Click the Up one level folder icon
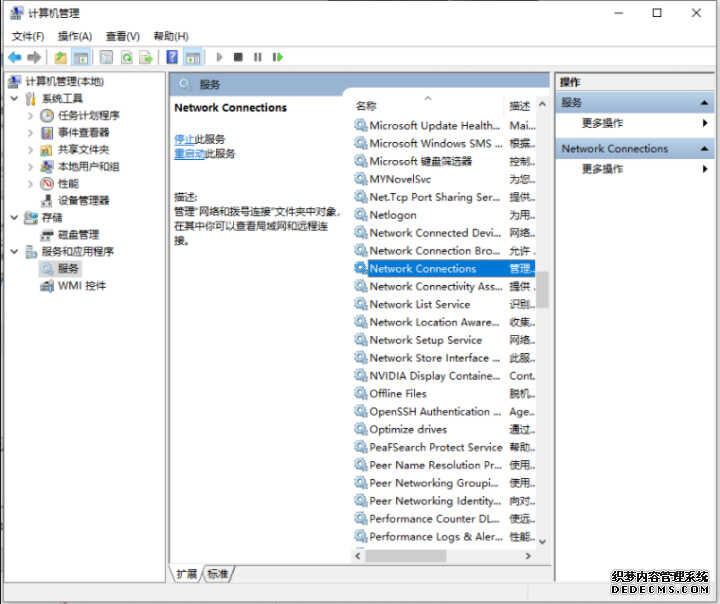 pyautogui.click(x=60, y=57)
